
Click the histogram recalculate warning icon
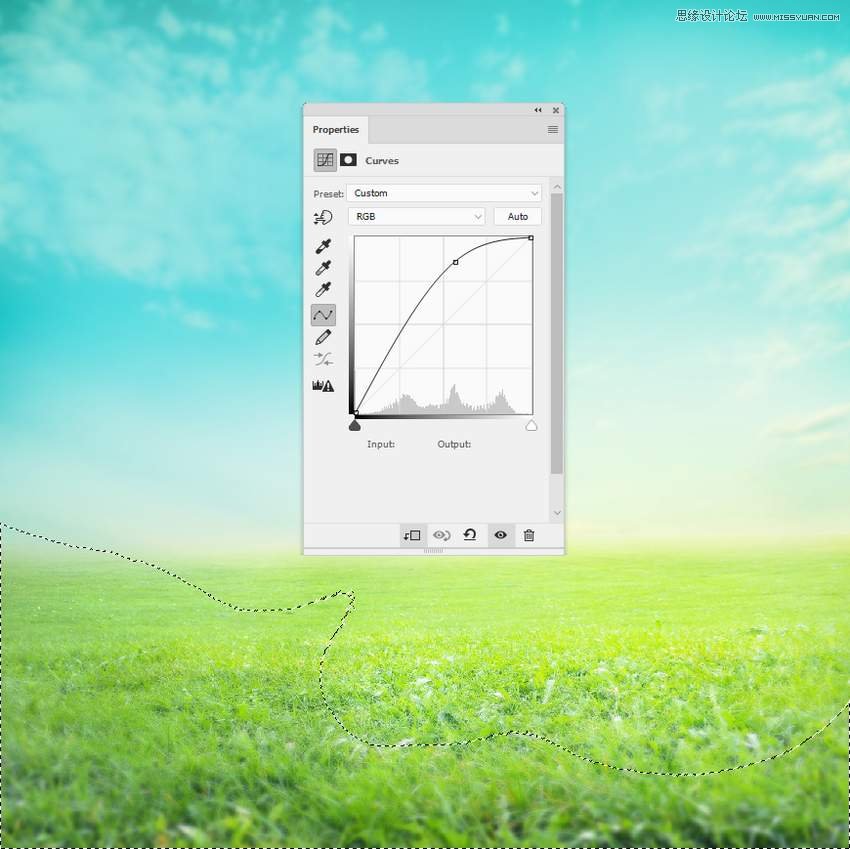pyautogui.click(x=323, y=385)
